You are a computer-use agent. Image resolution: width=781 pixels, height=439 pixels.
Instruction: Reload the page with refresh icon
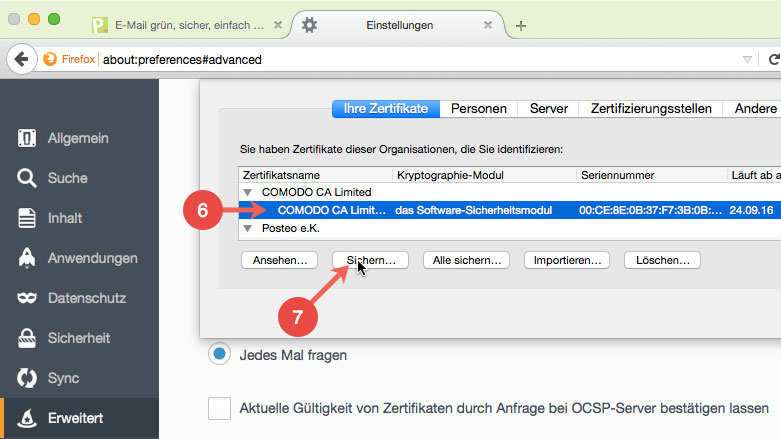(x=774, y=59)
